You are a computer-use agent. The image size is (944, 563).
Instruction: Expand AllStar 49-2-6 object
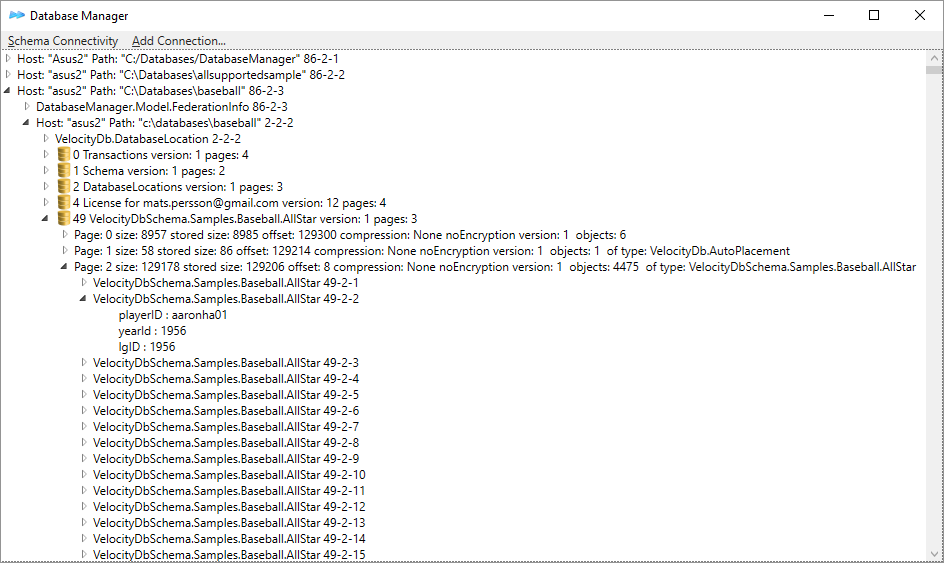[x=84, y=411]
